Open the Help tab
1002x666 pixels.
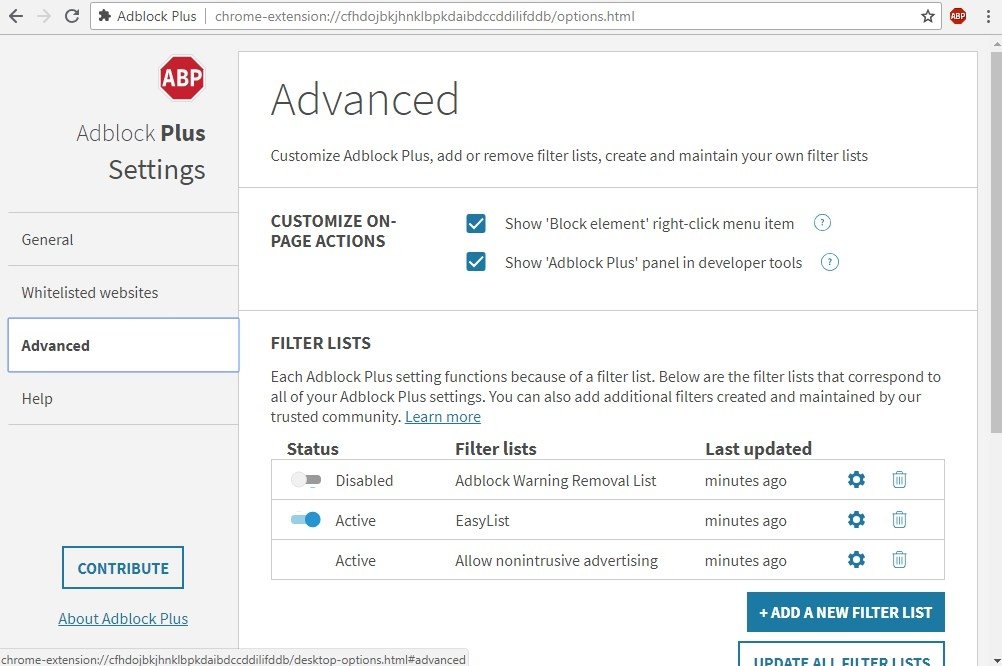[123, 399]
